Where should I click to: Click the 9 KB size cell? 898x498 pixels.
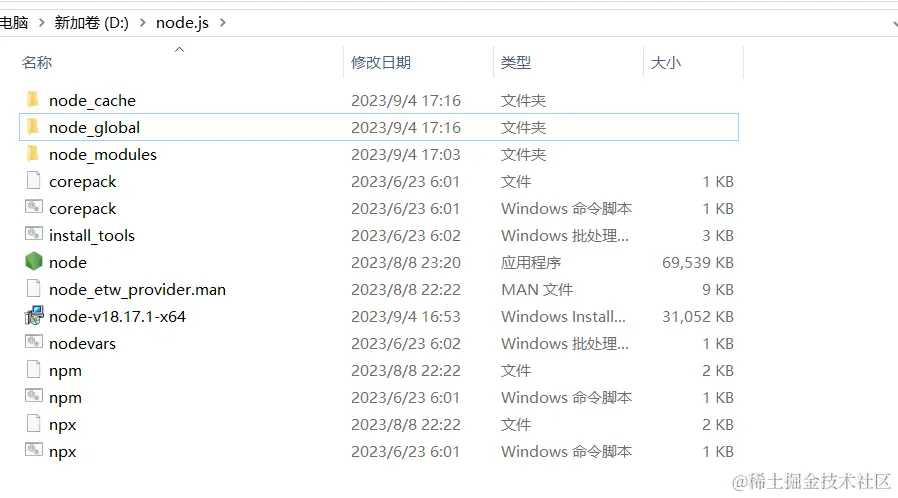718,290
